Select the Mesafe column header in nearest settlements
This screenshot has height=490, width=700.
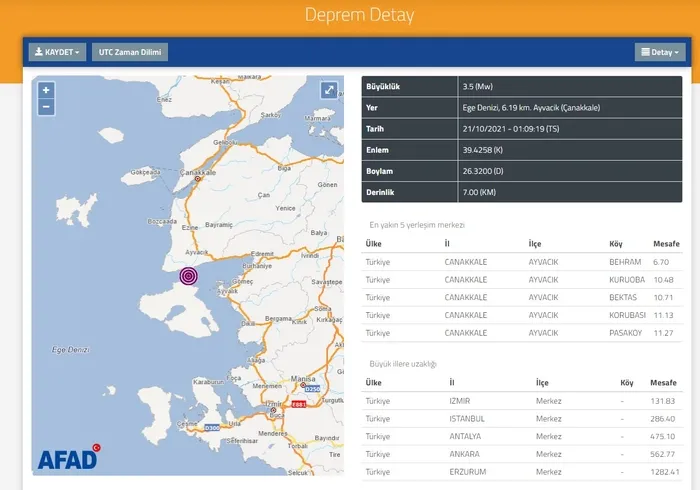click(664, 243)
